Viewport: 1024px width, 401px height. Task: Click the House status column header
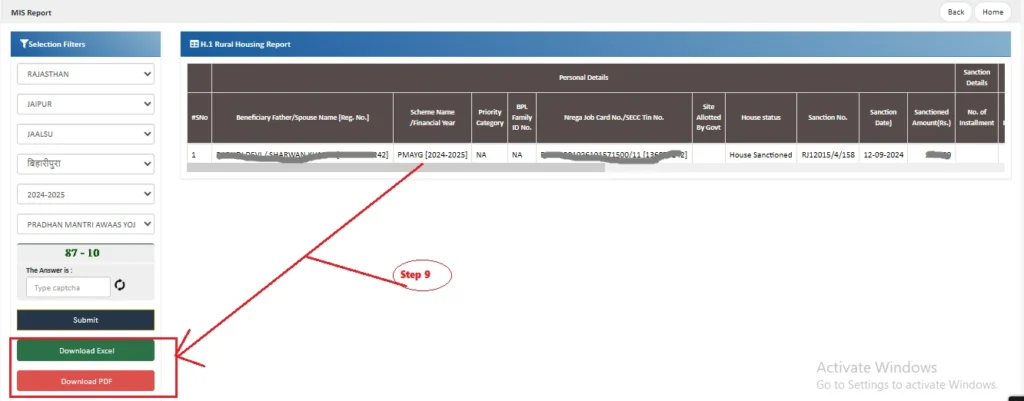tap(761, 118)
